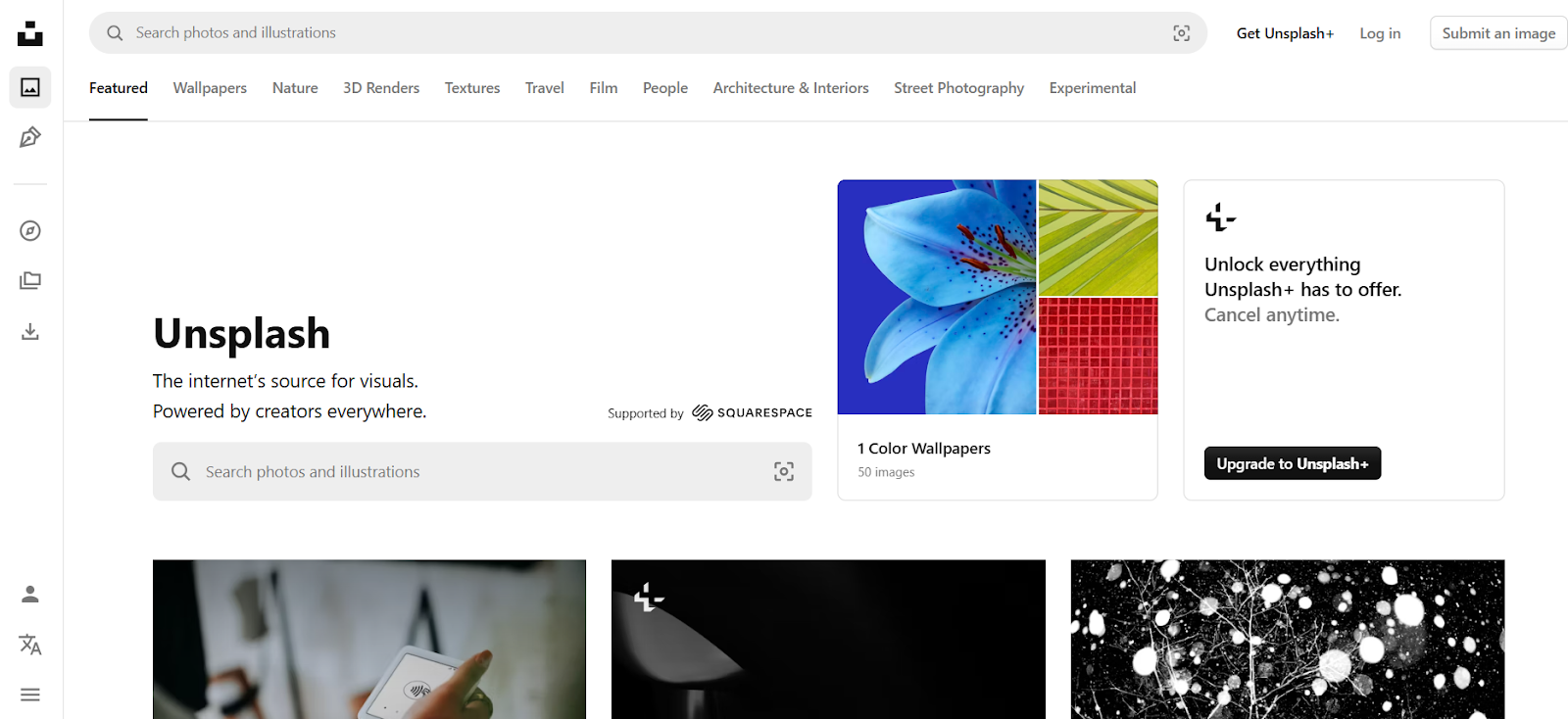Open the blue lily flower thumbnail
The image size is (1568, 719).
(937, 297)
